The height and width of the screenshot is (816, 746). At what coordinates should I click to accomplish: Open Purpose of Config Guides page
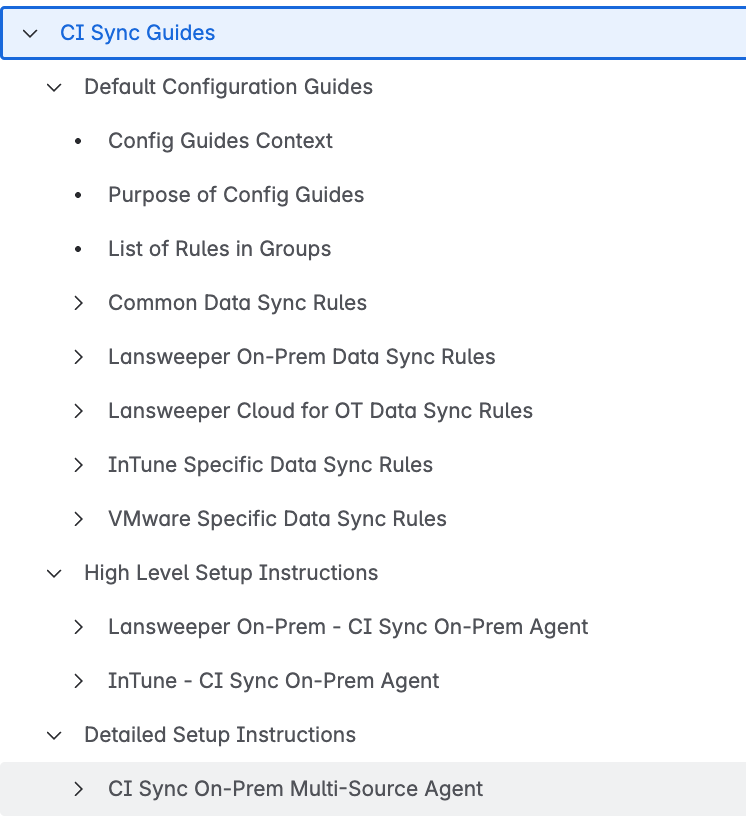tap(236, 195)
